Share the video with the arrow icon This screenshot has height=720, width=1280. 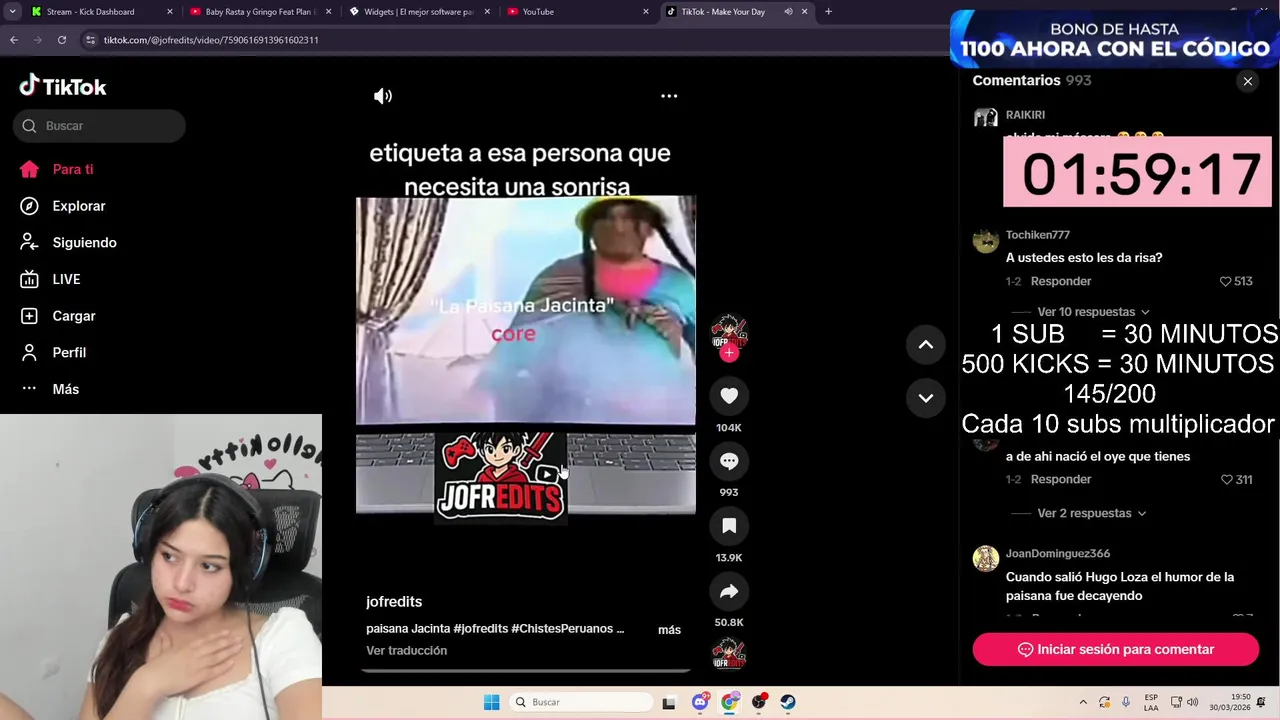[x=729, y=591]
